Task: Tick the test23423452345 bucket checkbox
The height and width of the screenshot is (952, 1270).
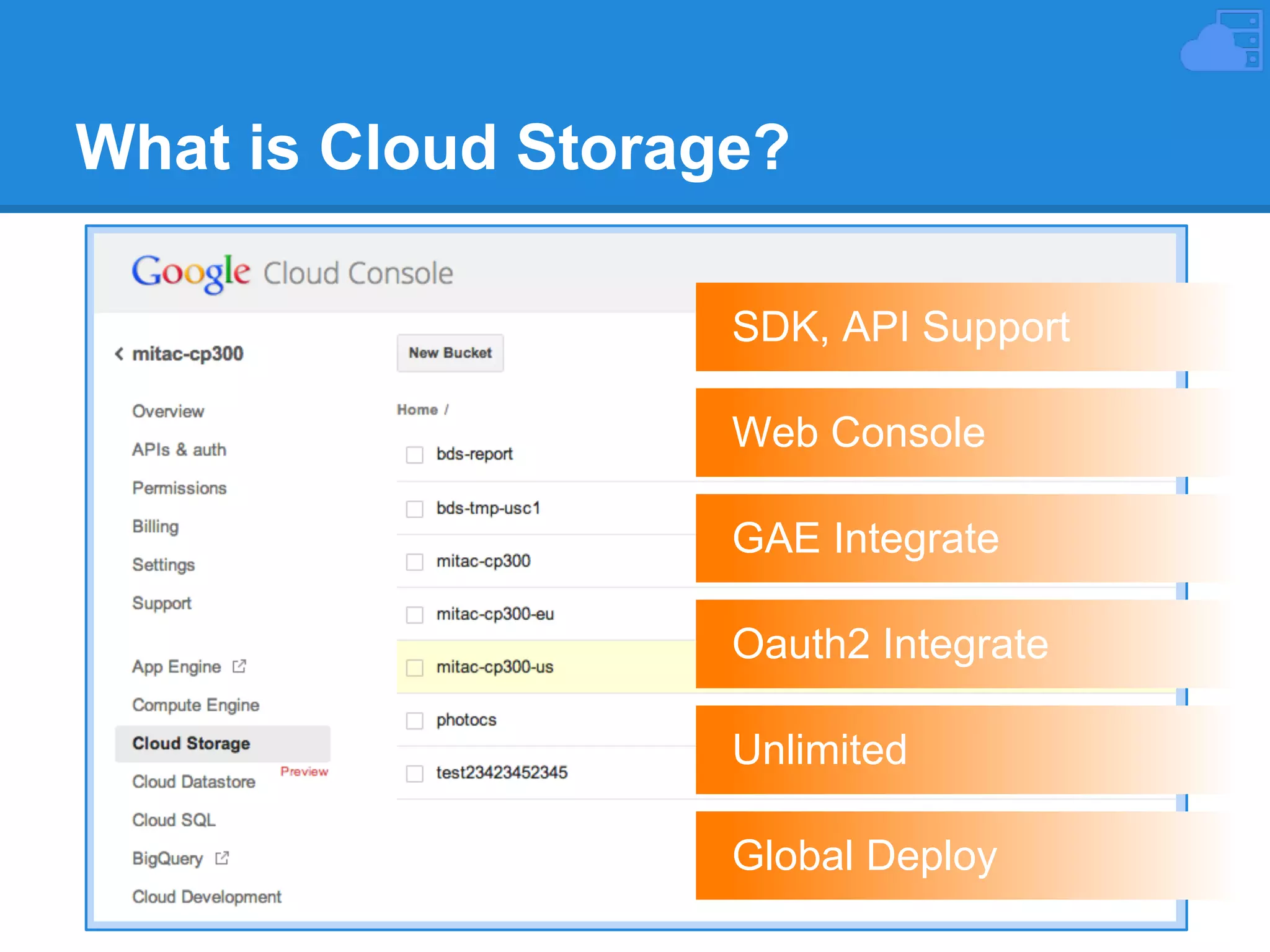Action: tap(414, 773)
